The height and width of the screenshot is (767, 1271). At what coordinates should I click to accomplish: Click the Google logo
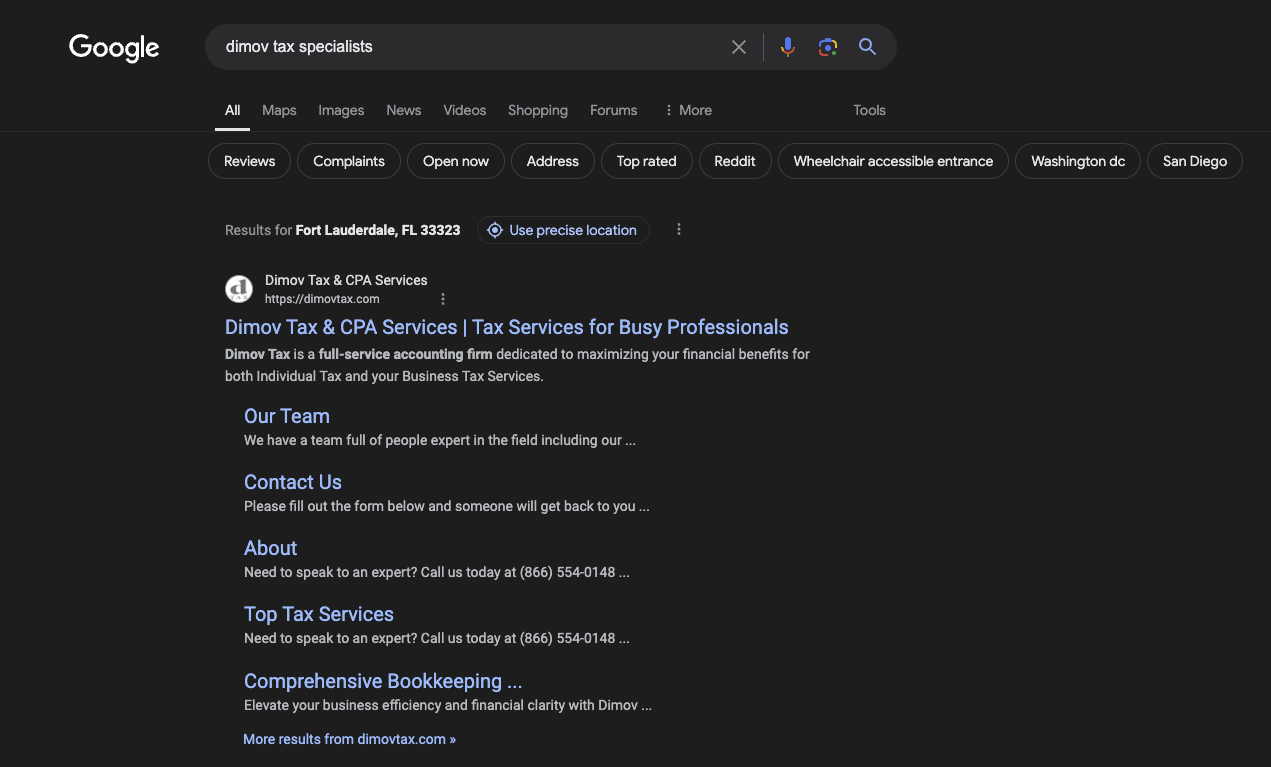113,46
